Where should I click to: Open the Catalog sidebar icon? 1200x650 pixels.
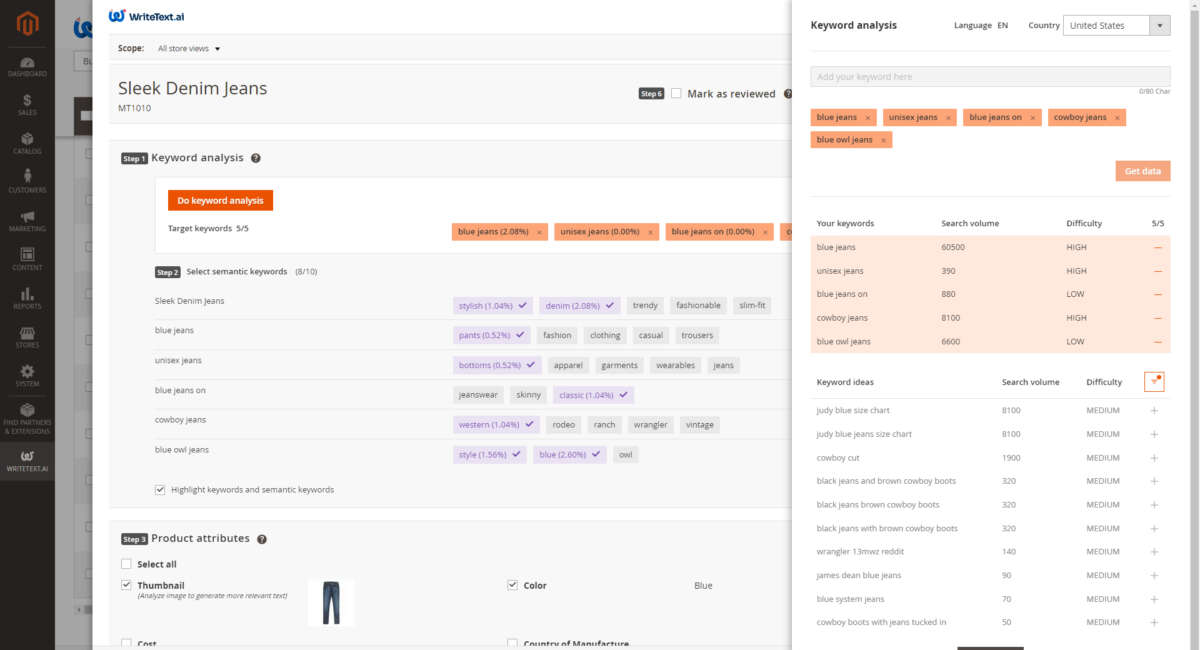(x=27, y=143)
